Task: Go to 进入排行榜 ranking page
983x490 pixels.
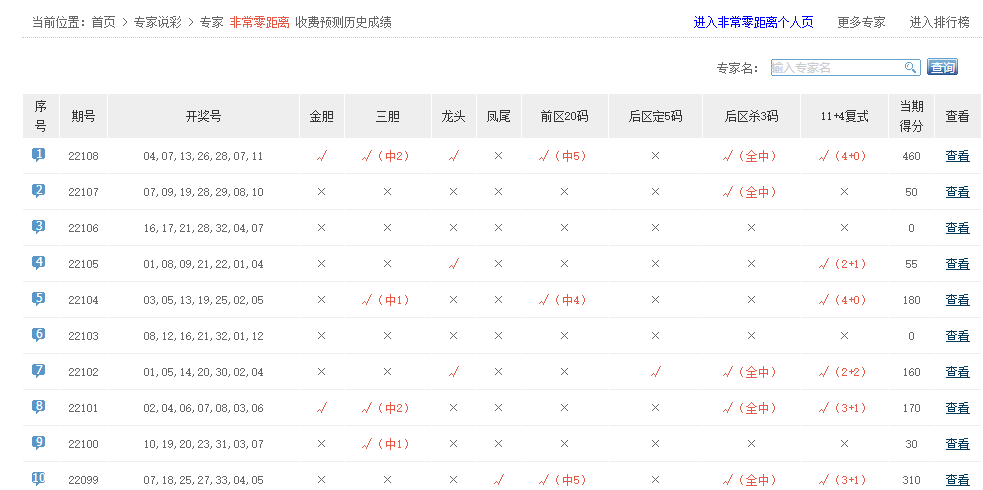Action: click(939, 22)
